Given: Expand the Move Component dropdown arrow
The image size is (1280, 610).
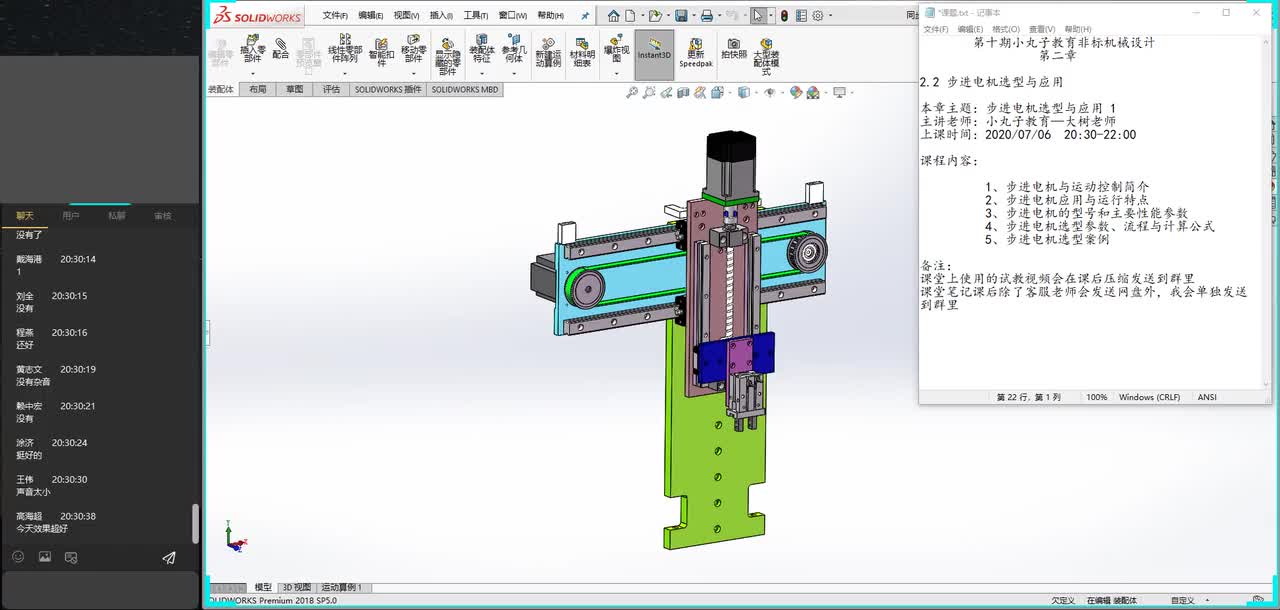Looking at the screenshot, I should click(x=413, y=73).
